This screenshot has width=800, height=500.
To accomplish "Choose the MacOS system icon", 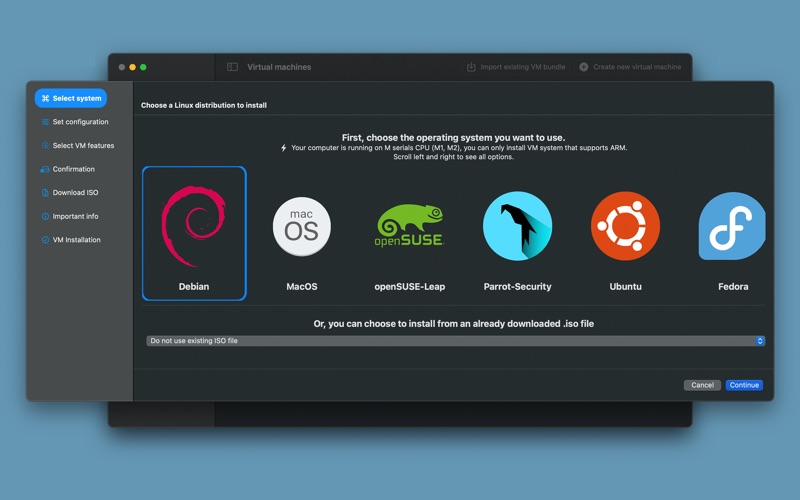I will tap(302, 227).
